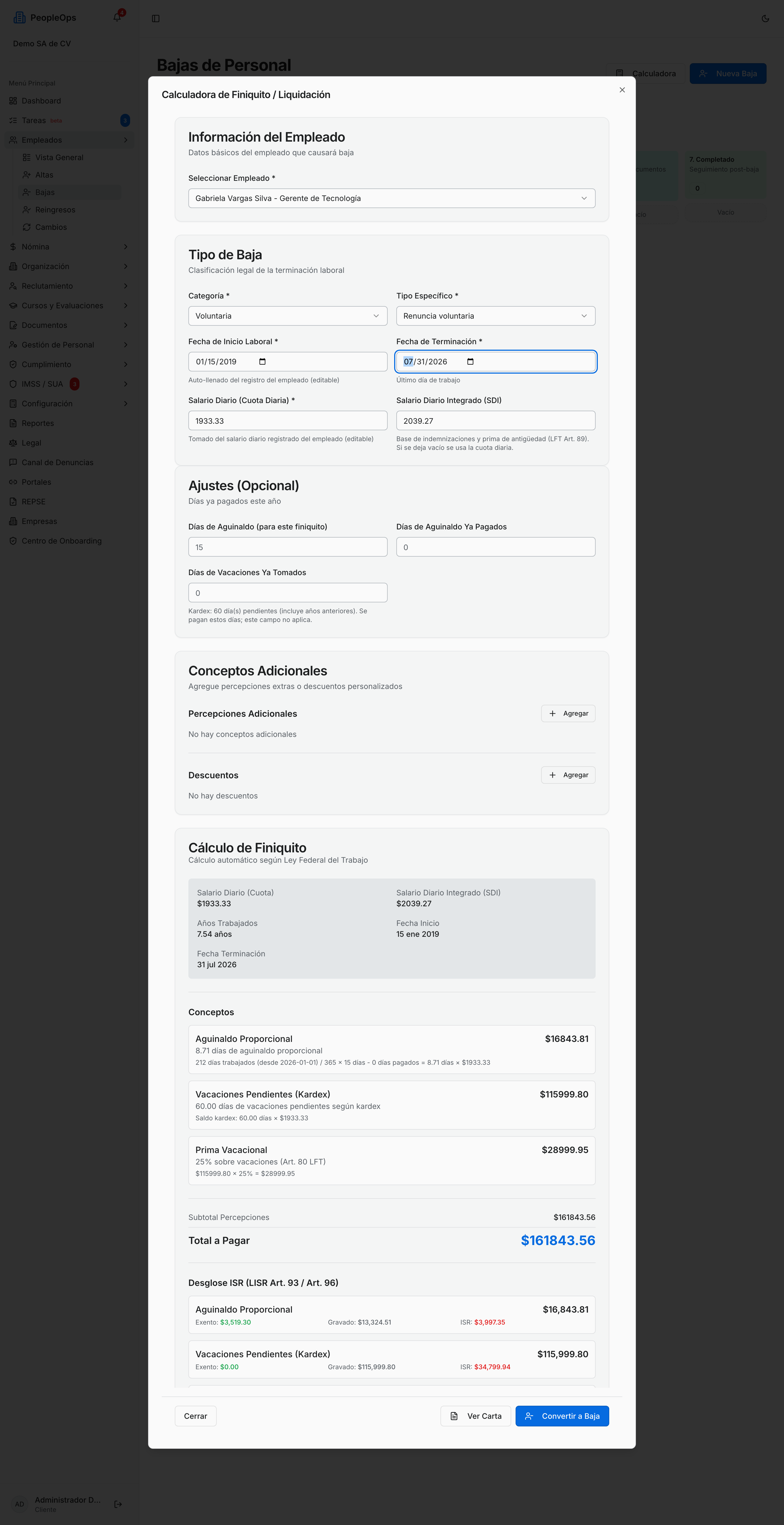Click the Altas user-plus icon
The height and width of the screenshot is (1525, 784).
pos(27,175)
